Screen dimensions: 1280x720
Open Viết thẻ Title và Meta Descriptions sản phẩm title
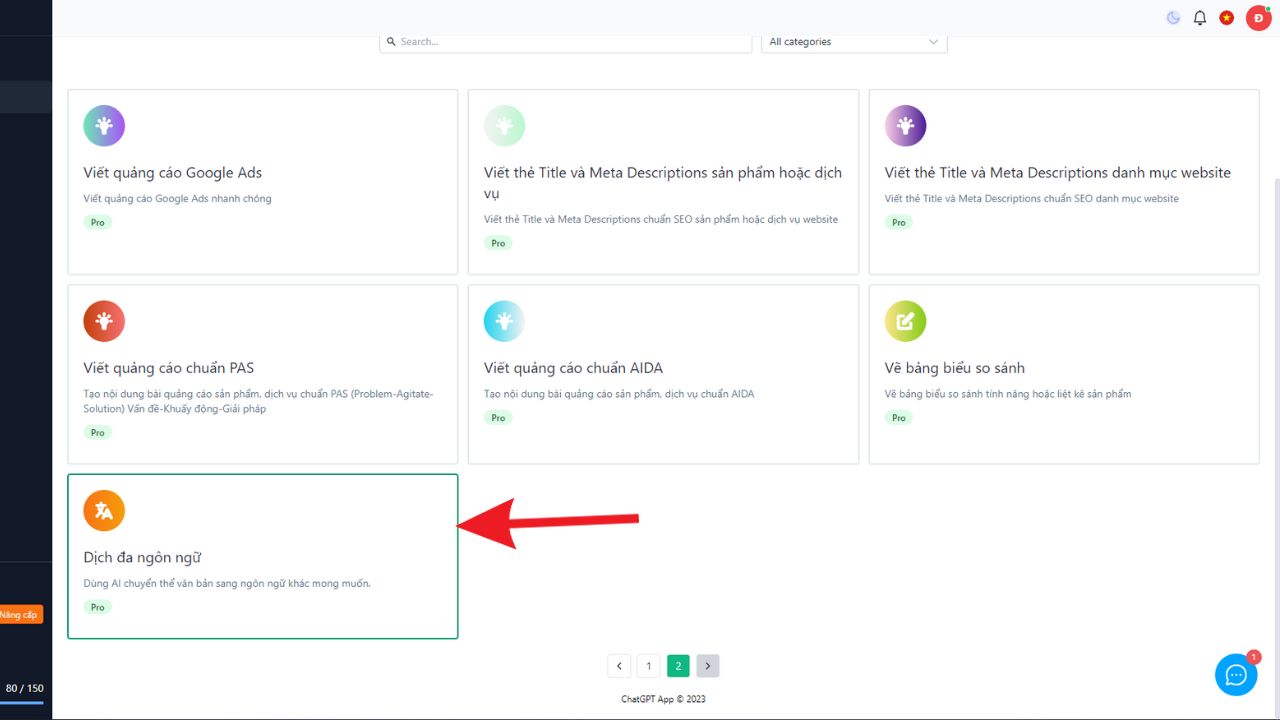(663, 183)
